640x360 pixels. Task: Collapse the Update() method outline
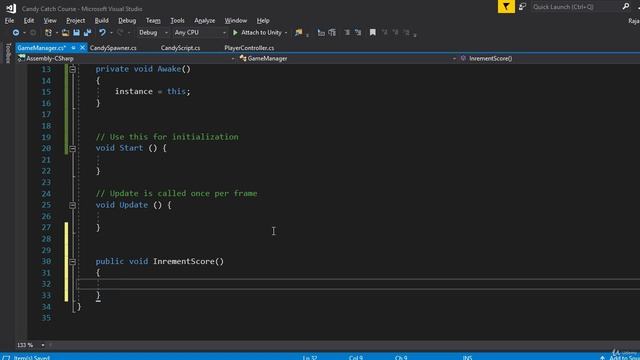[x=73, y=205]
